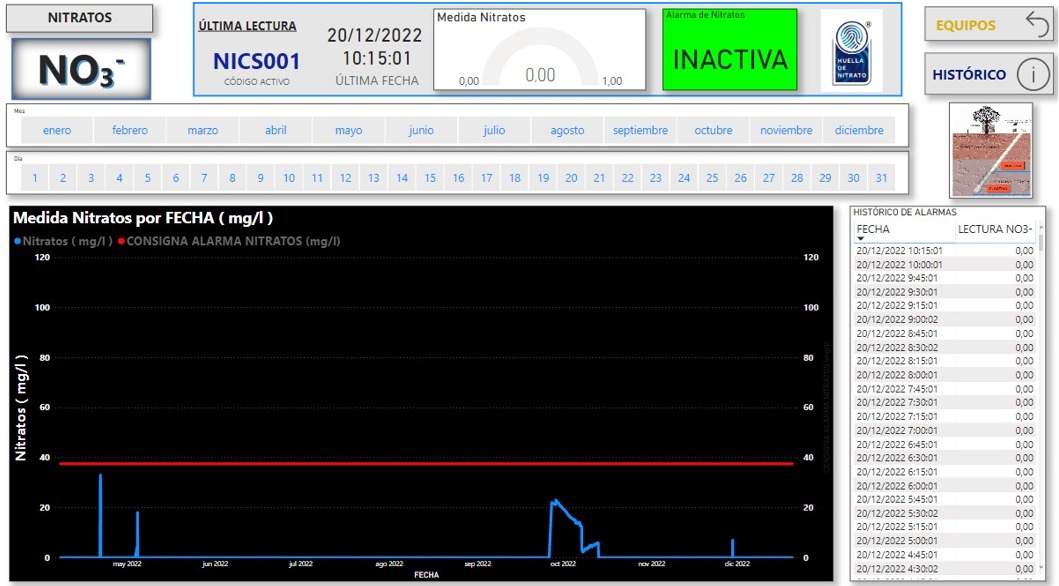Select day 31 in day slicer

coord(881,178)
